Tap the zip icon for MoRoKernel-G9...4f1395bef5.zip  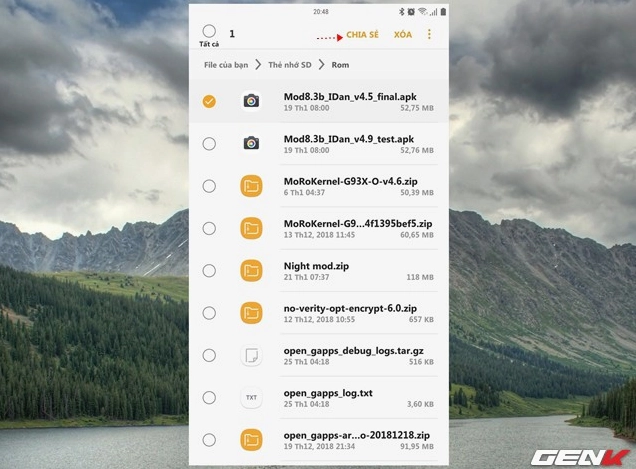pyautogui.click(x=251, y=228)
